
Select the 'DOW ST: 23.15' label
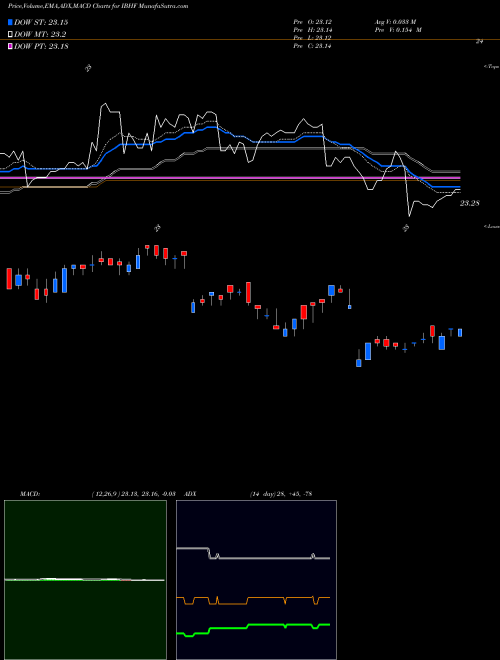(41, 22)
